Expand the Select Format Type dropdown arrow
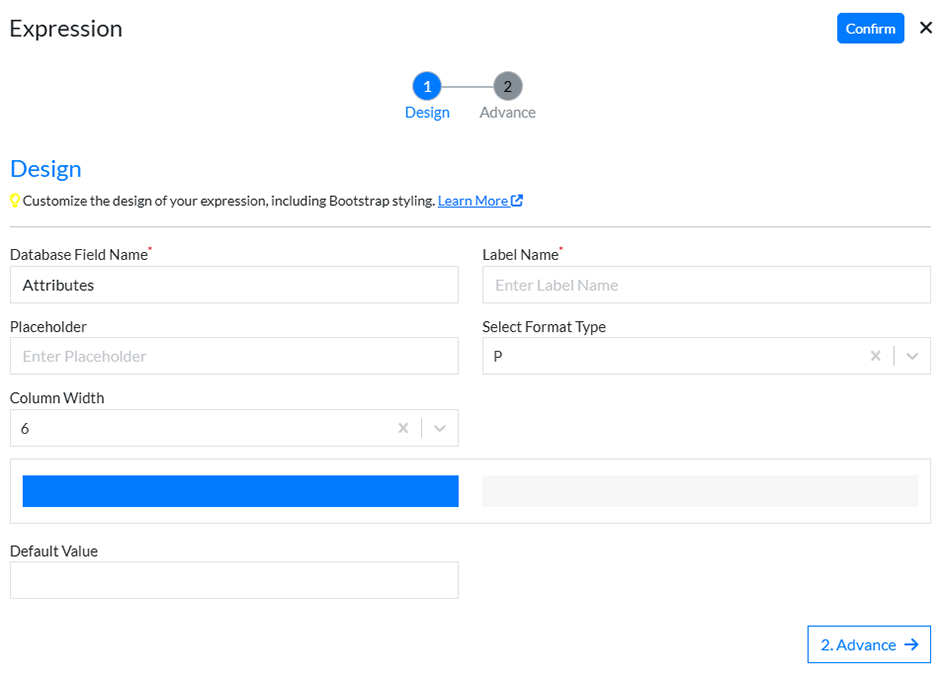The image size is (942, 678). 912,356
